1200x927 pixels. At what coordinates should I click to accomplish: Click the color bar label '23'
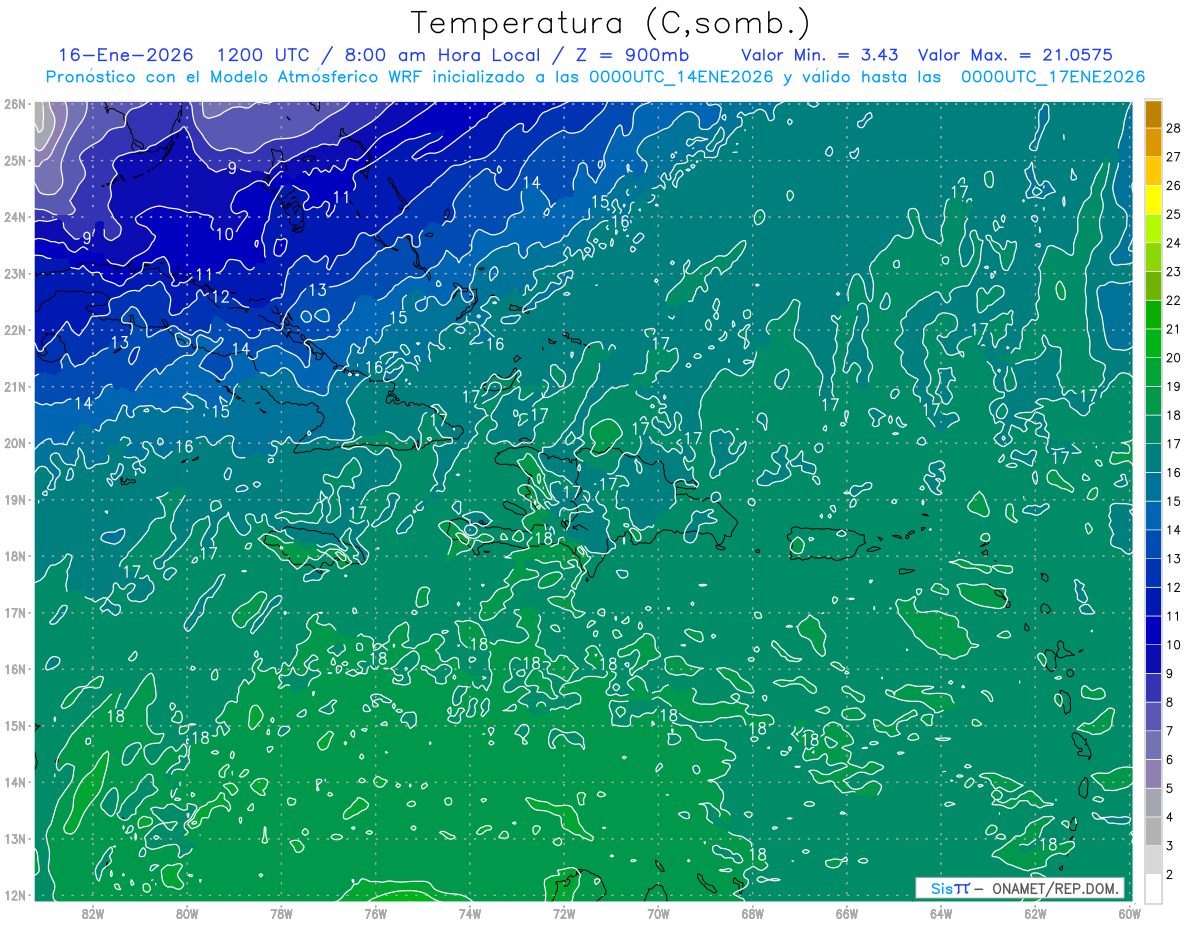[x=1173, y=272]
